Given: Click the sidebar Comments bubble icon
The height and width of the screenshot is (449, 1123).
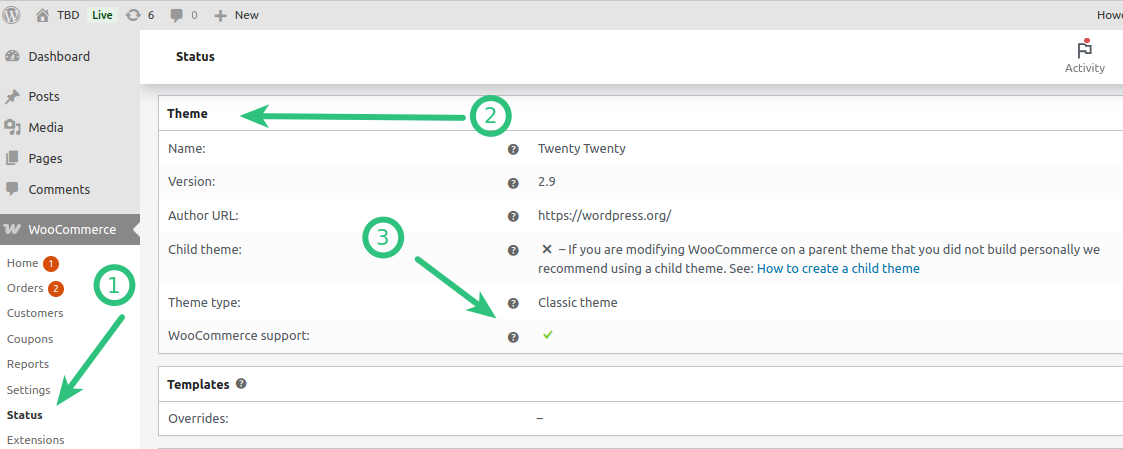Looking at the screenshot, I should 12,189.
